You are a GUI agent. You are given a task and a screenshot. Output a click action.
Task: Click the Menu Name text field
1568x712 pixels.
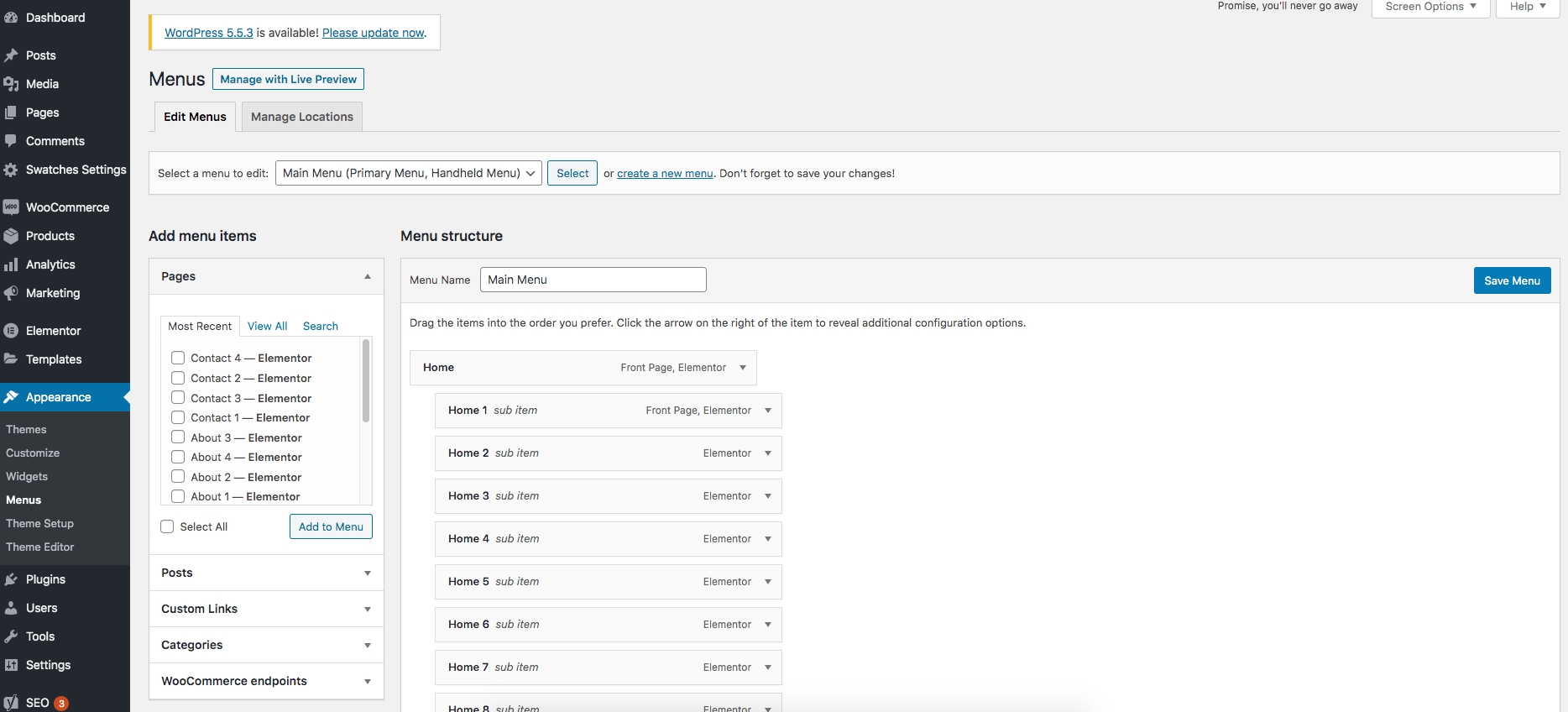(x=593, y=280)
